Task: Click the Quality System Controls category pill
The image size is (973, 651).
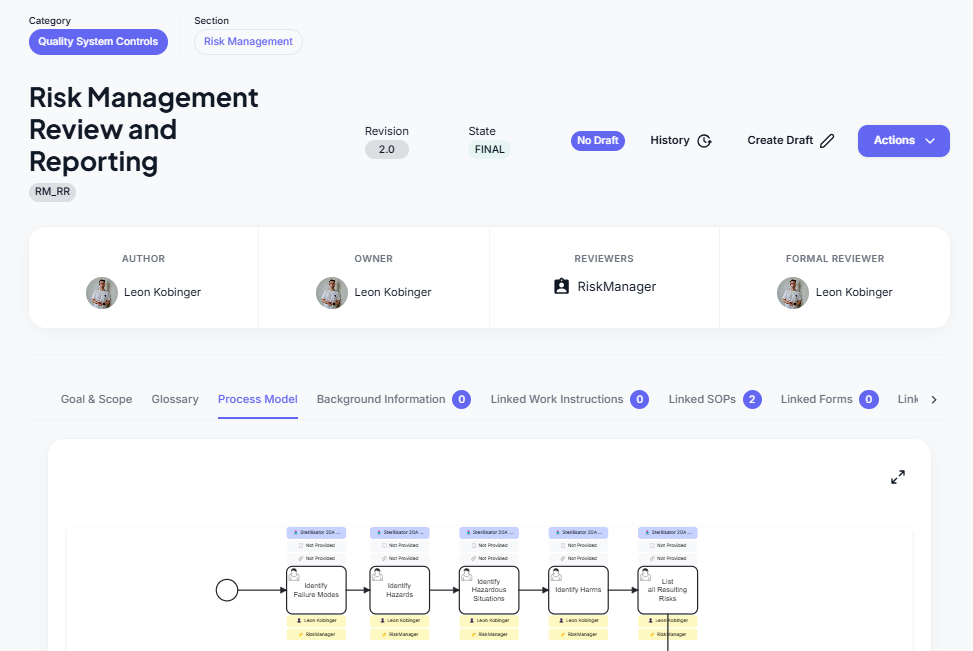Action: click(98, 42)
